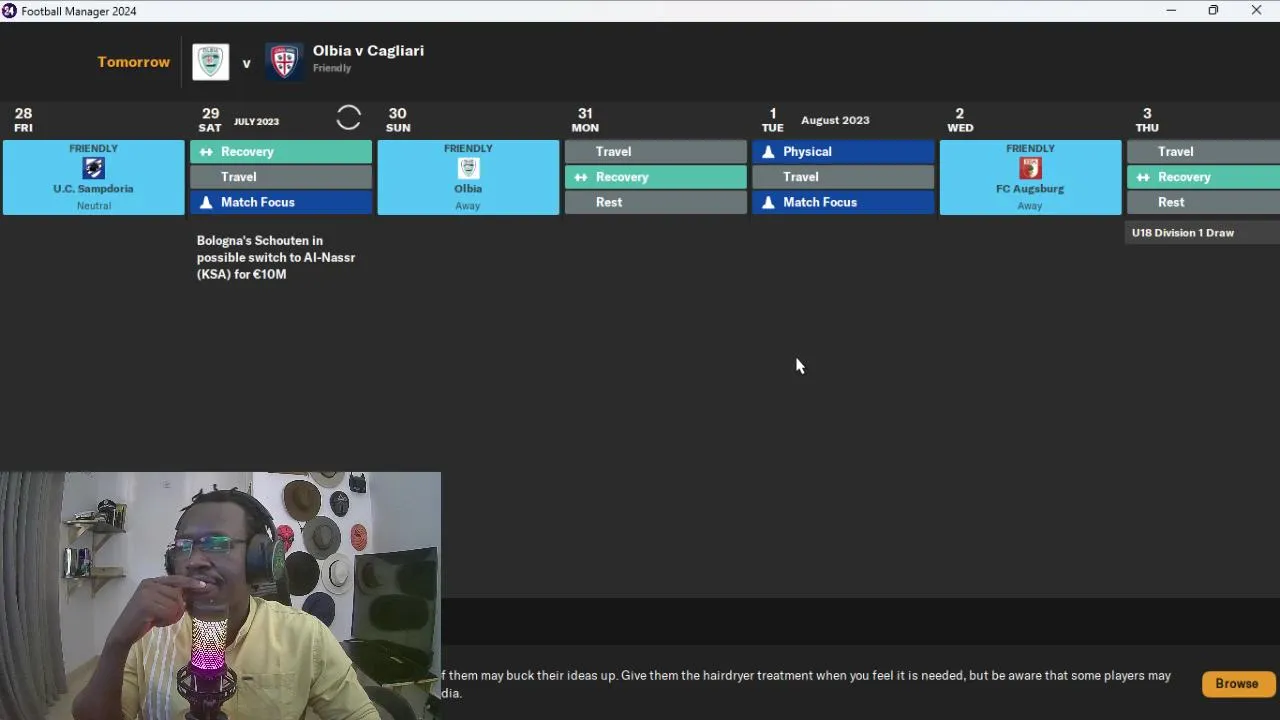The height and width of the screenshot is (720, 1280).
Task: Click the FC Augsburg crest on Wednesday's friendly
Action: coord(1030,168)
